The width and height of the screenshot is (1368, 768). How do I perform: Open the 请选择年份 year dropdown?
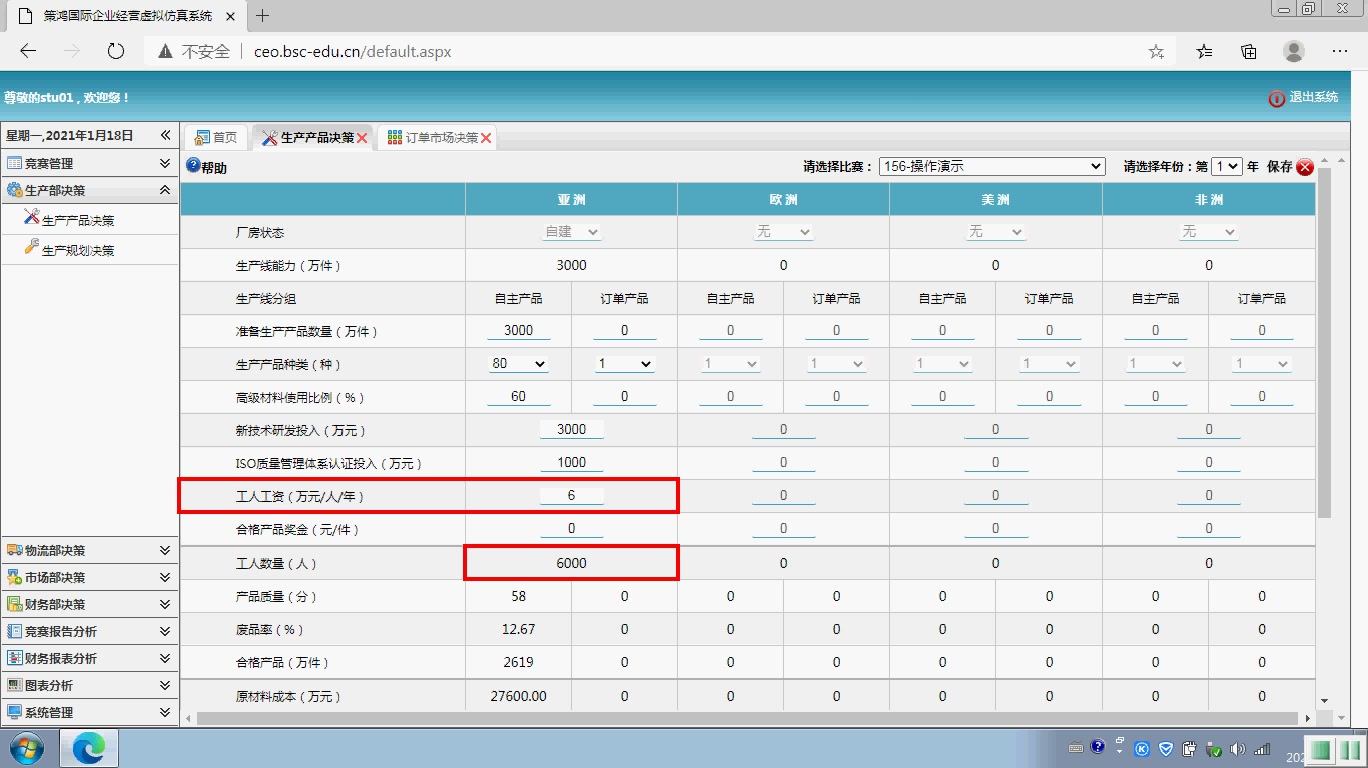tap(1227, 167)
